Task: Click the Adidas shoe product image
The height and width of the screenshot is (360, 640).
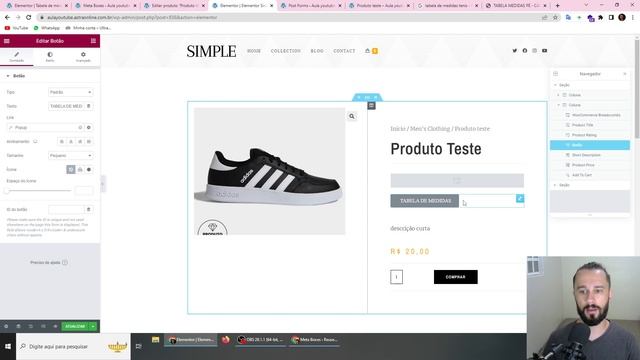Action: coord(269,171)
